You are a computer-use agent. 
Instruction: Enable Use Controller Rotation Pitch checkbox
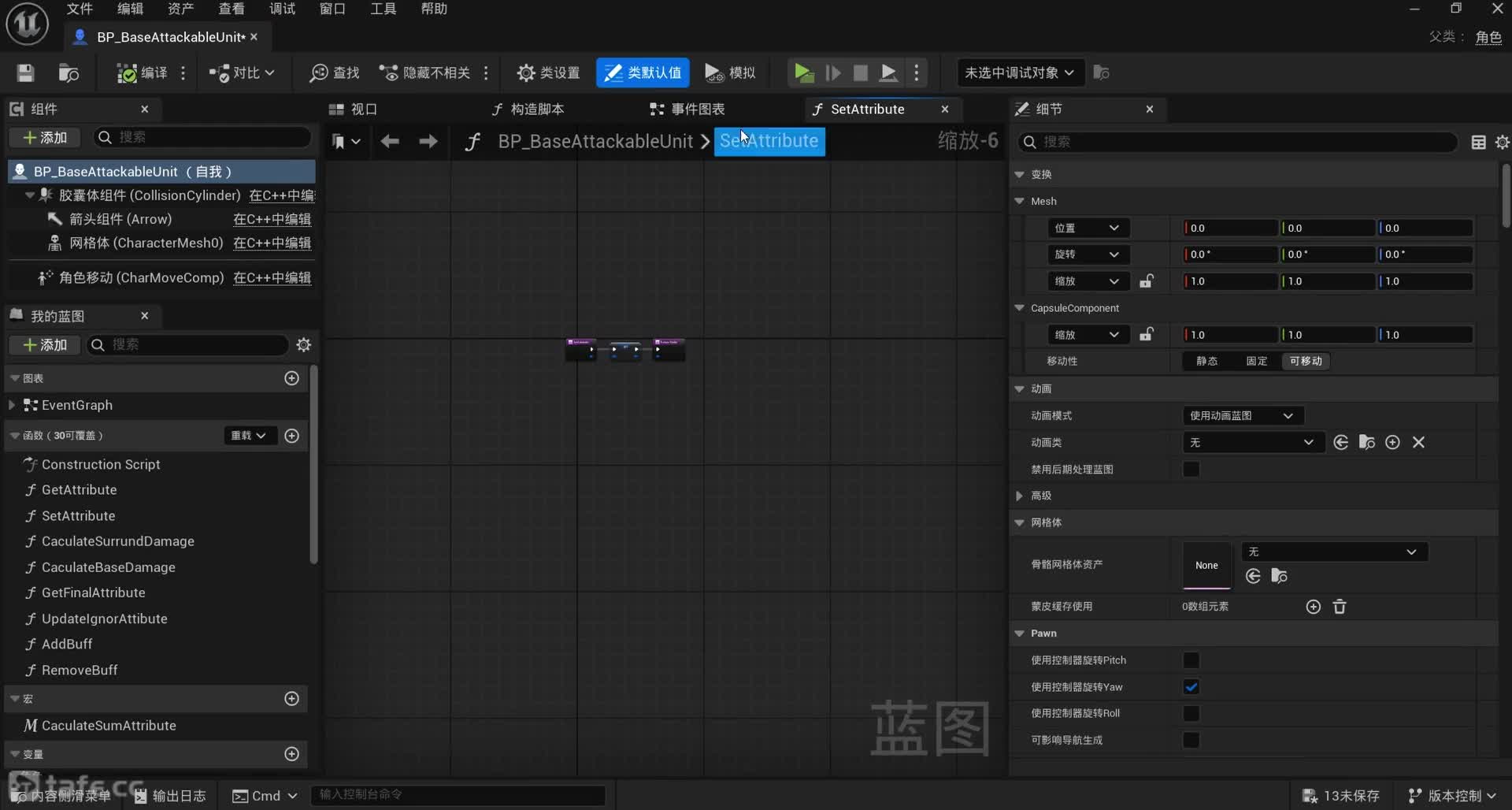[1191, 660]
